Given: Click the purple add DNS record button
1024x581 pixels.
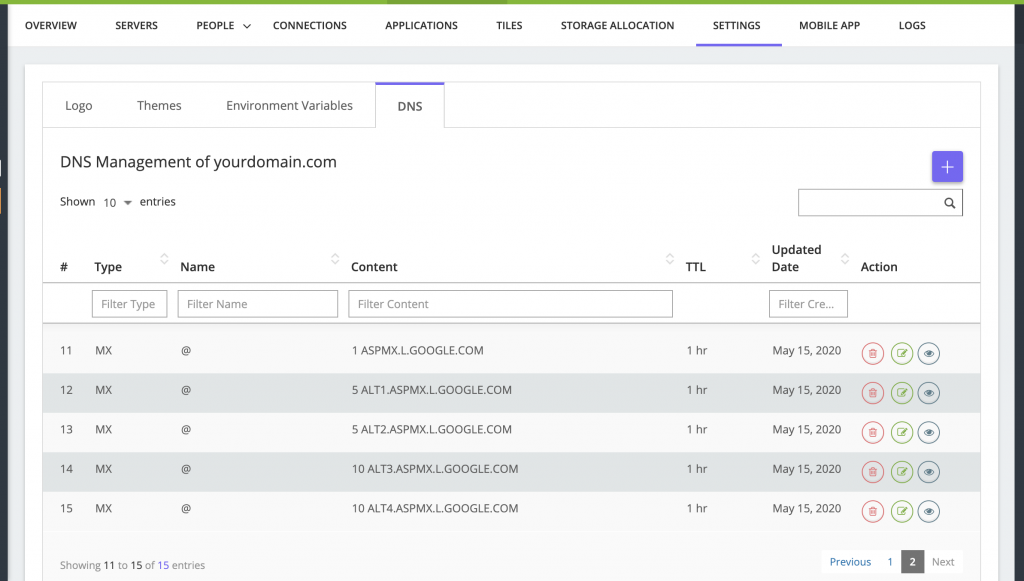Looking at the screenshot, I should coord(947,167).
